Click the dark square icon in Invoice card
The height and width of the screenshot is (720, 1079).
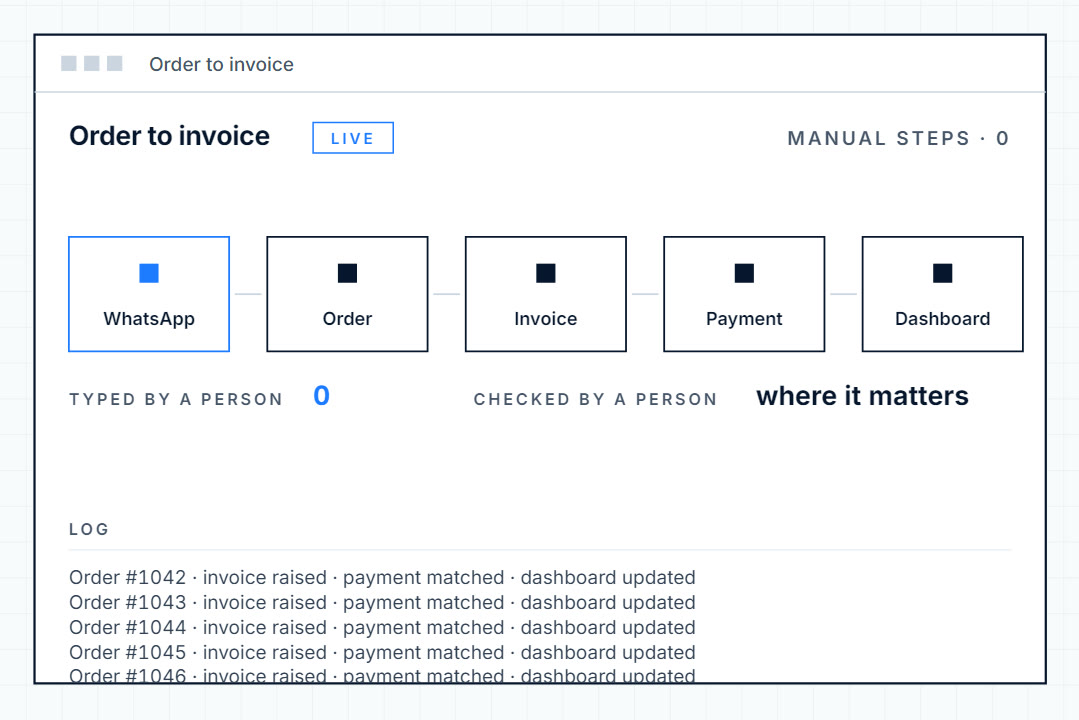pos(546,273)
